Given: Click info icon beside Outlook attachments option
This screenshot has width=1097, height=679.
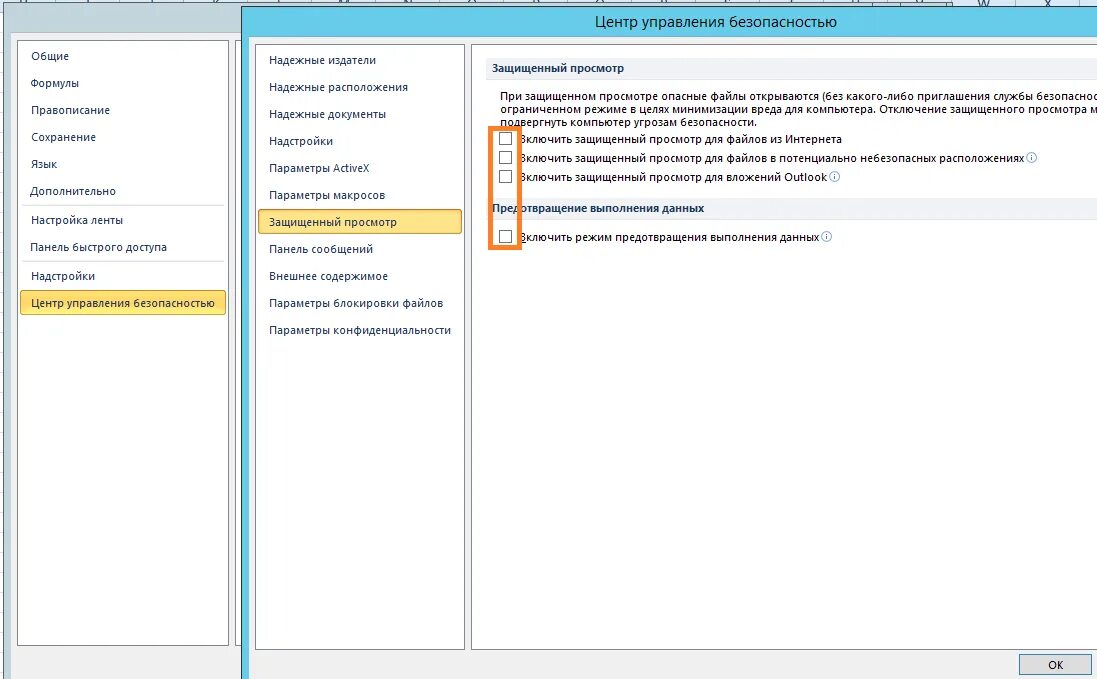Looking at the screenshot, I should 835,176.
